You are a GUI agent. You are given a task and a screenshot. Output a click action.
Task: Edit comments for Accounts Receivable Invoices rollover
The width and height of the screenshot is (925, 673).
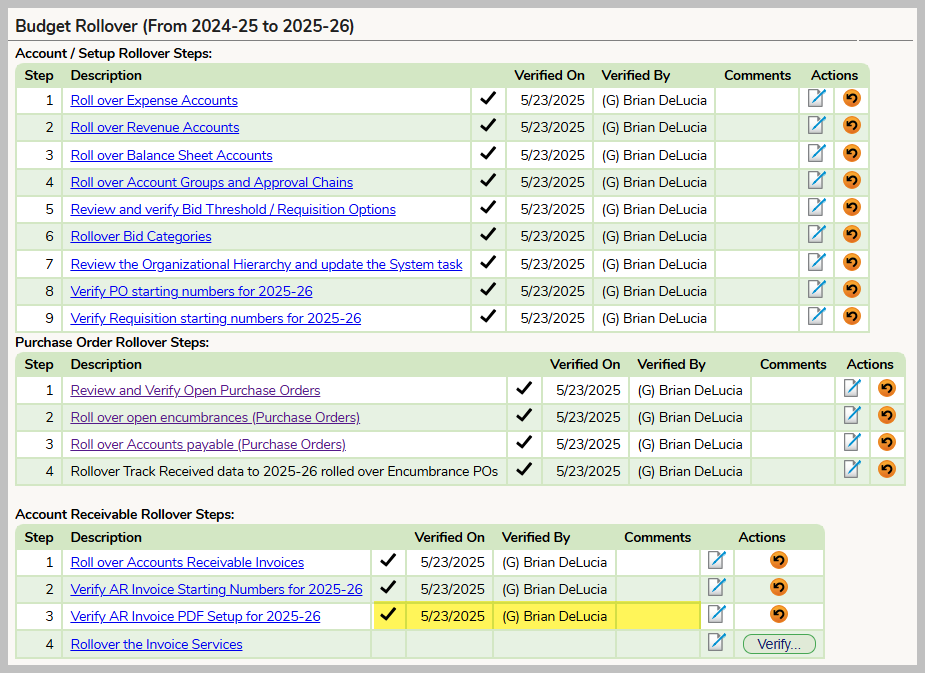[x=717, y=560]
